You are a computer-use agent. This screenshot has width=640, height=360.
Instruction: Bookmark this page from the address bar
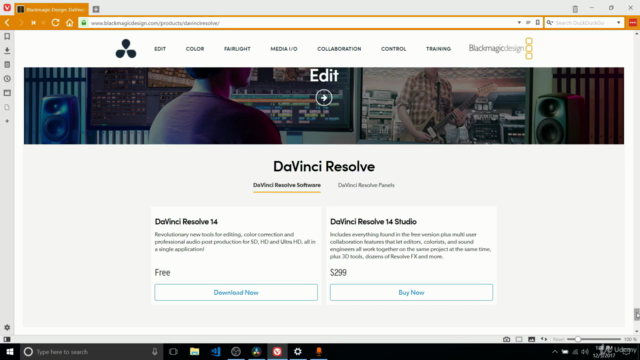click(x=538, y=23)
